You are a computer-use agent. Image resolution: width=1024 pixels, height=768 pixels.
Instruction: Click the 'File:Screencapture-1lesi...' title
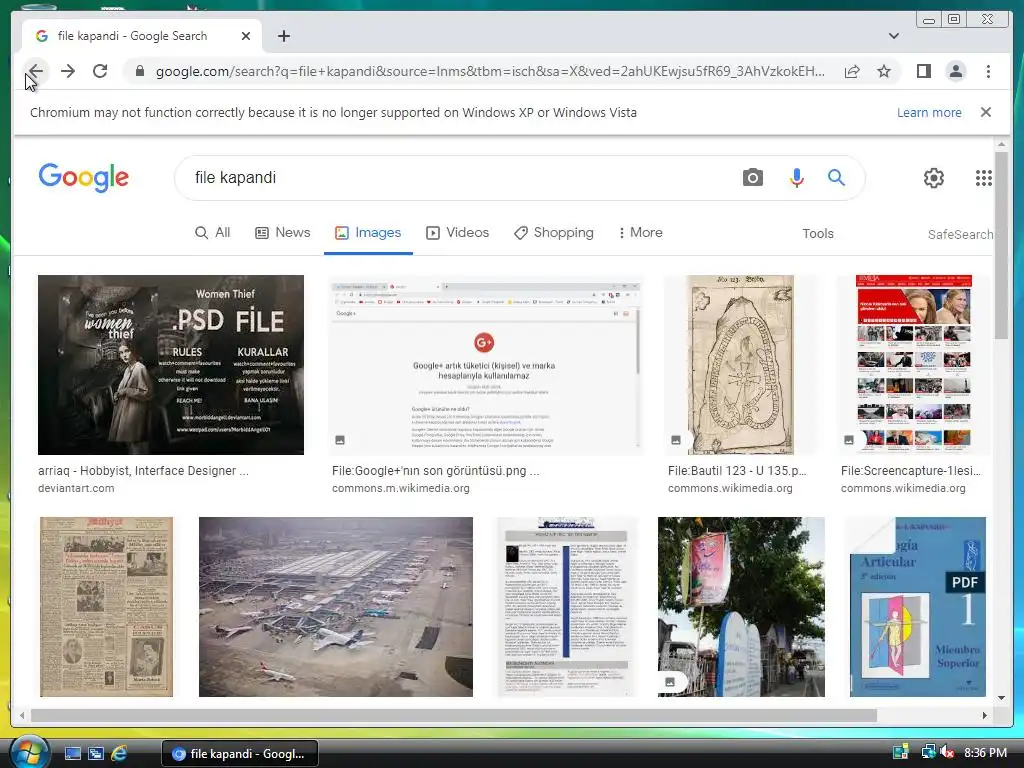click(910, 471)
